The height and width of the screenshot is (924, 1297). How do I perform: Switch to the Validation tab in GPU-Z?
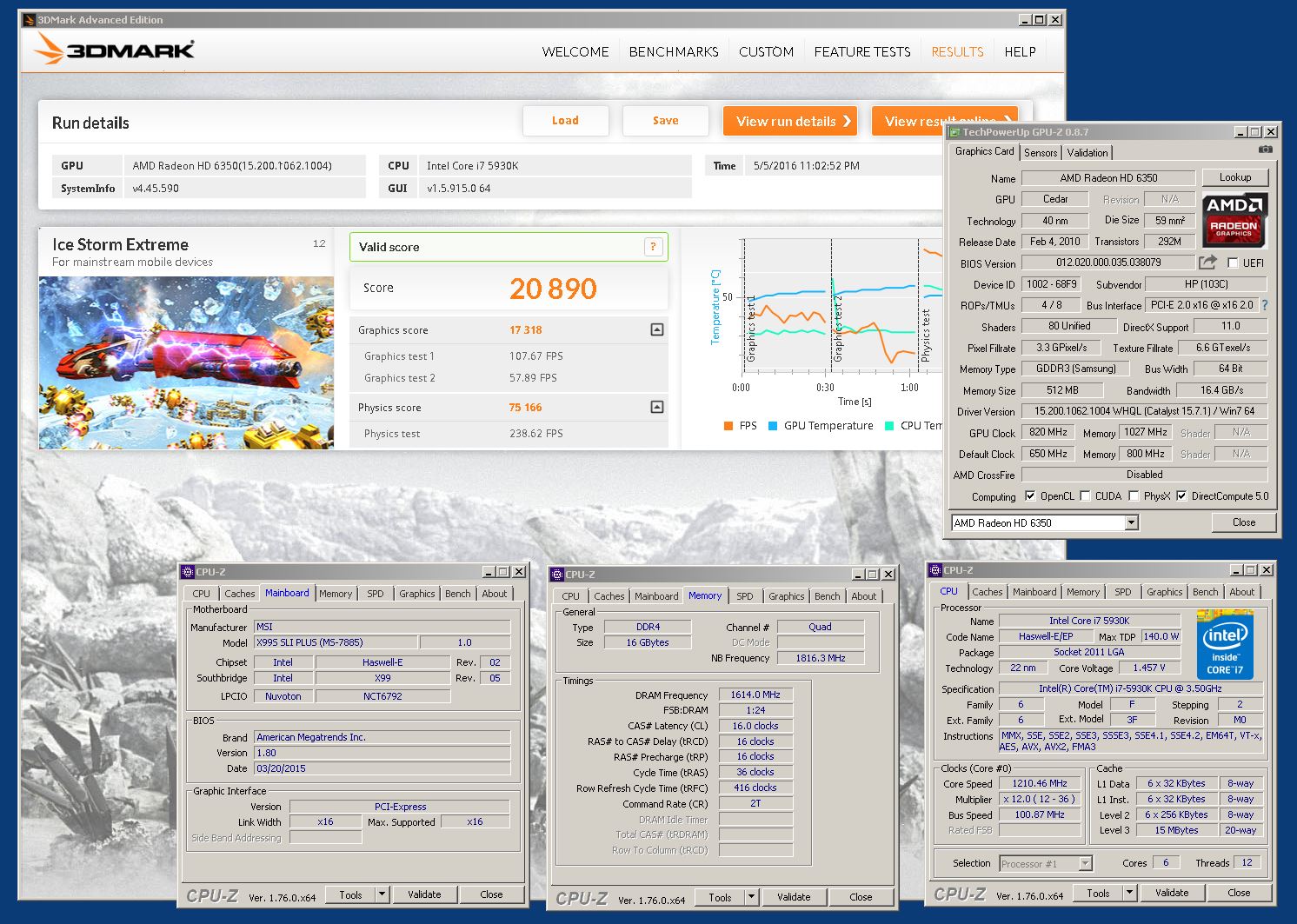click(1087, 153)
